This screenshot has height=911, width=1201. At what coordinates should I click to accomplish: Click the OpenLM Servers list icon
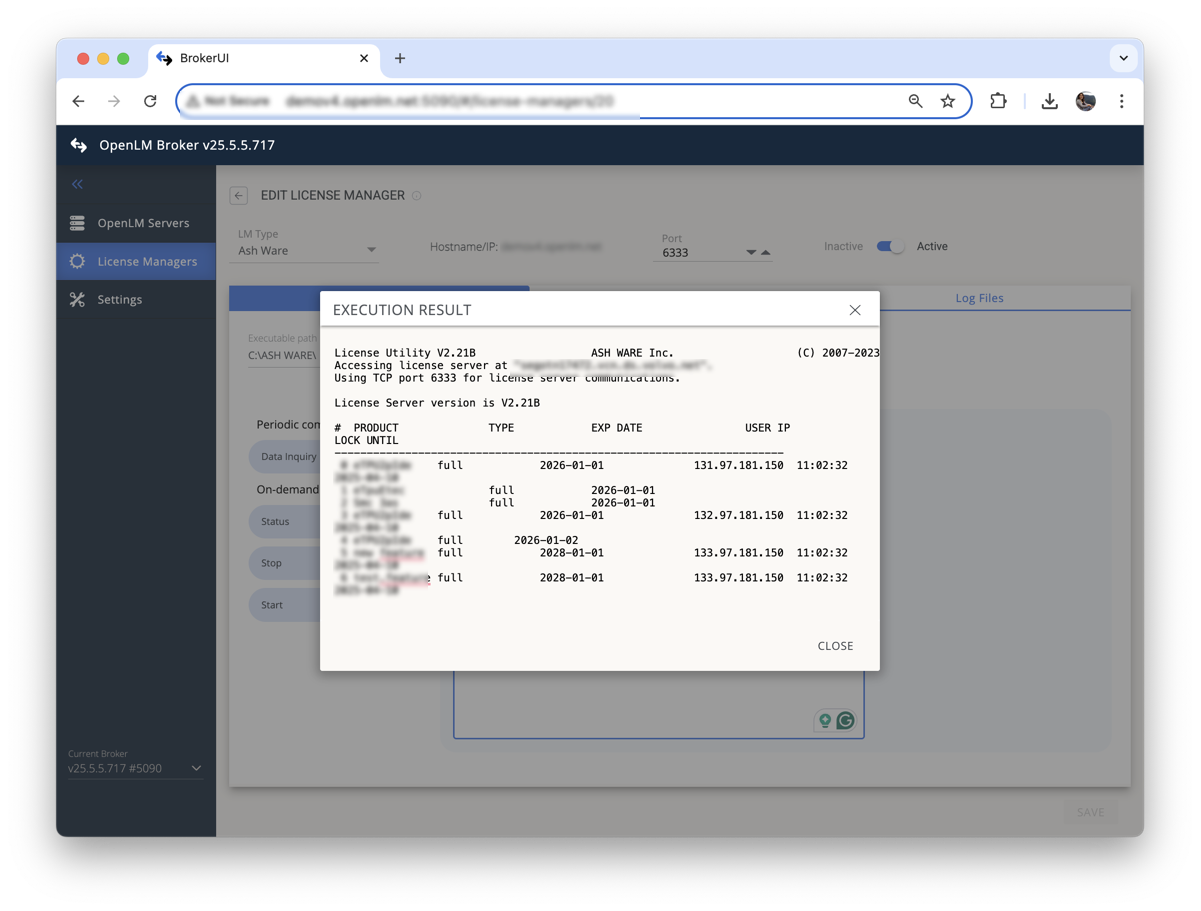point(76,223)
